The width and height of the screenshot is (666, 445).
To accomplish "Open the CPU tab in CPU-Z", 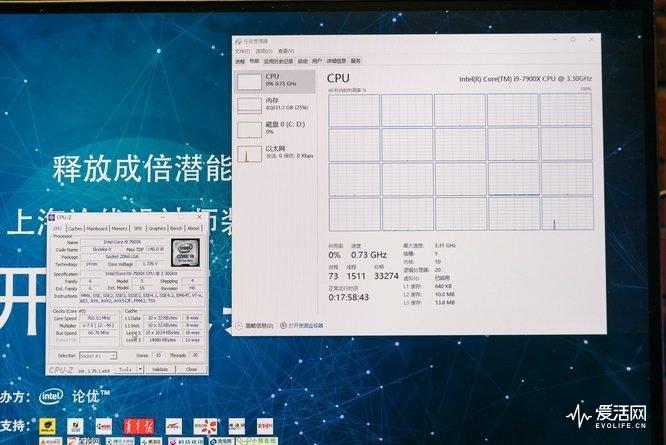I will click(57, 228).
